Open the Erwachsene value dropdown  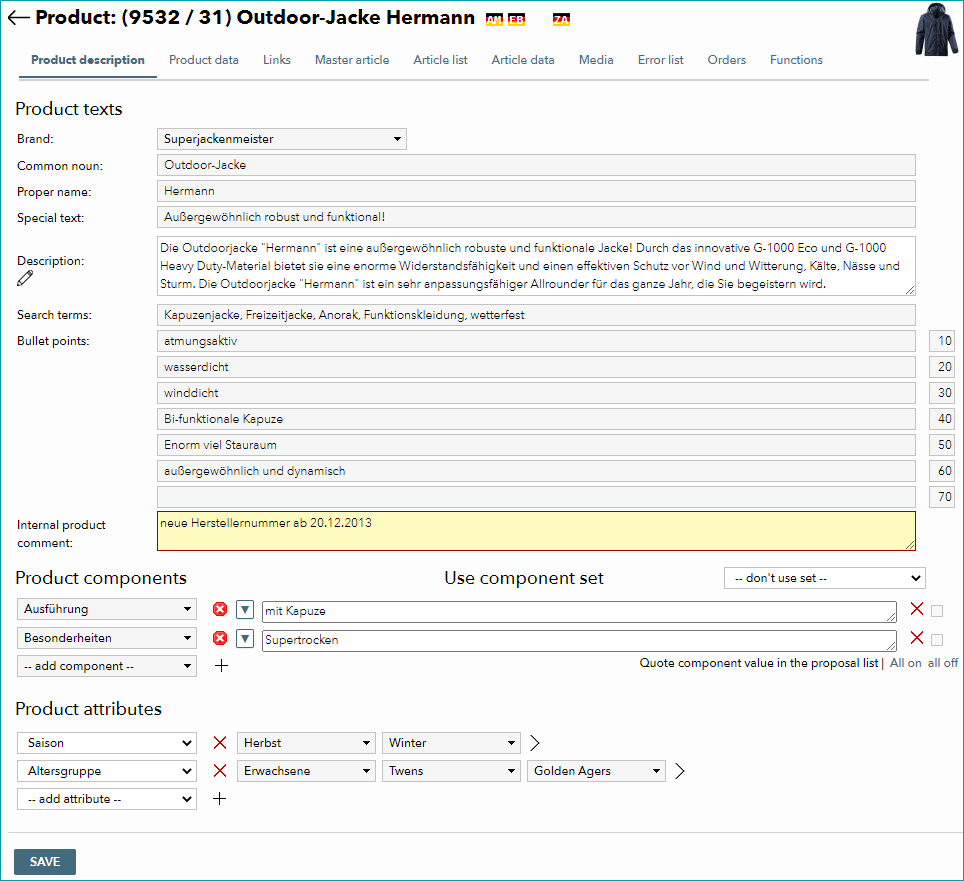pyautogui.click(x=306, y=771)
